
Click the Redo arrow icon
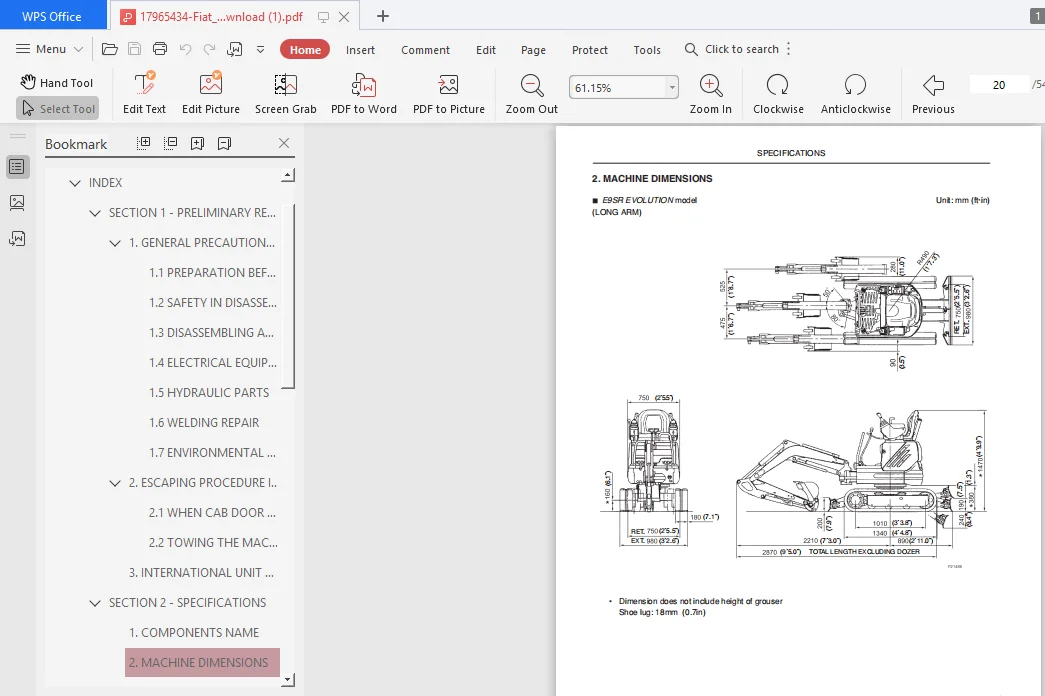(x=209, y=49)
